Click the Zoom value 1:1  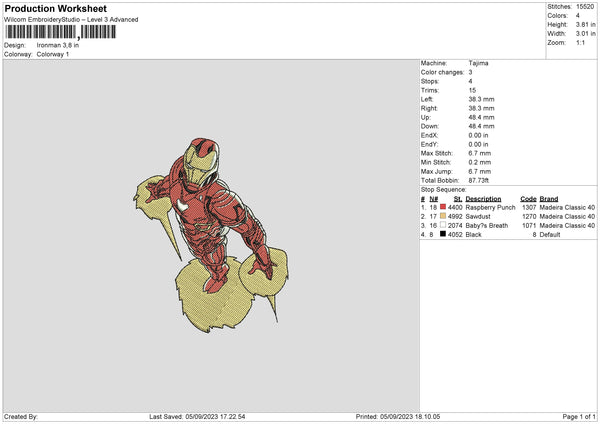pos(580,42)
